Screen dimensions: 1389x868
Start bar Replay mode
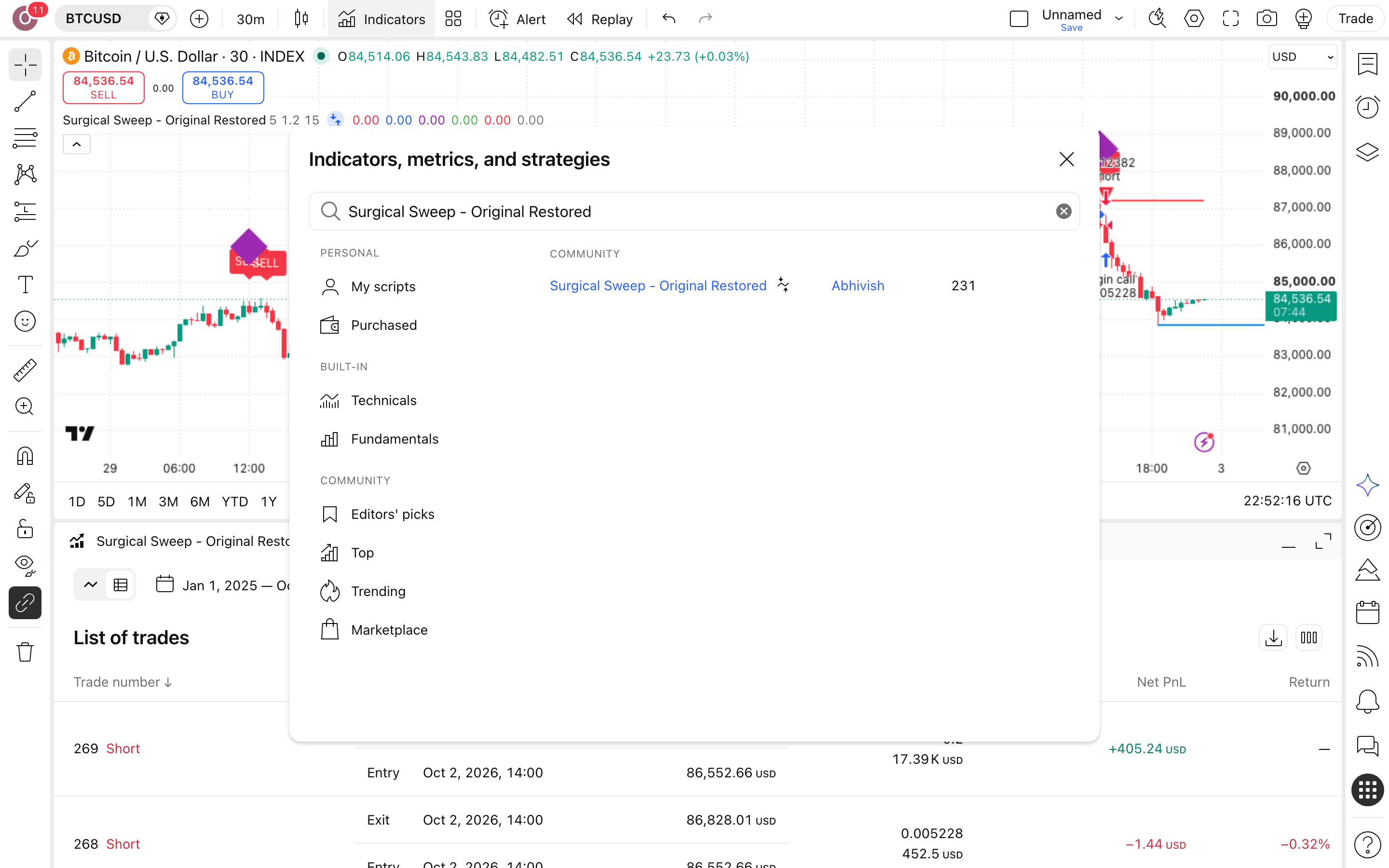(600, 19)
